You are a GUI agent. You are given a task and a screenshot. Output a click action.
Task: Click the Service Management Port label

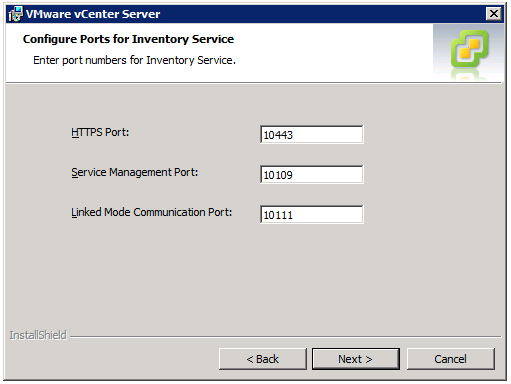[x=135, y=172]
